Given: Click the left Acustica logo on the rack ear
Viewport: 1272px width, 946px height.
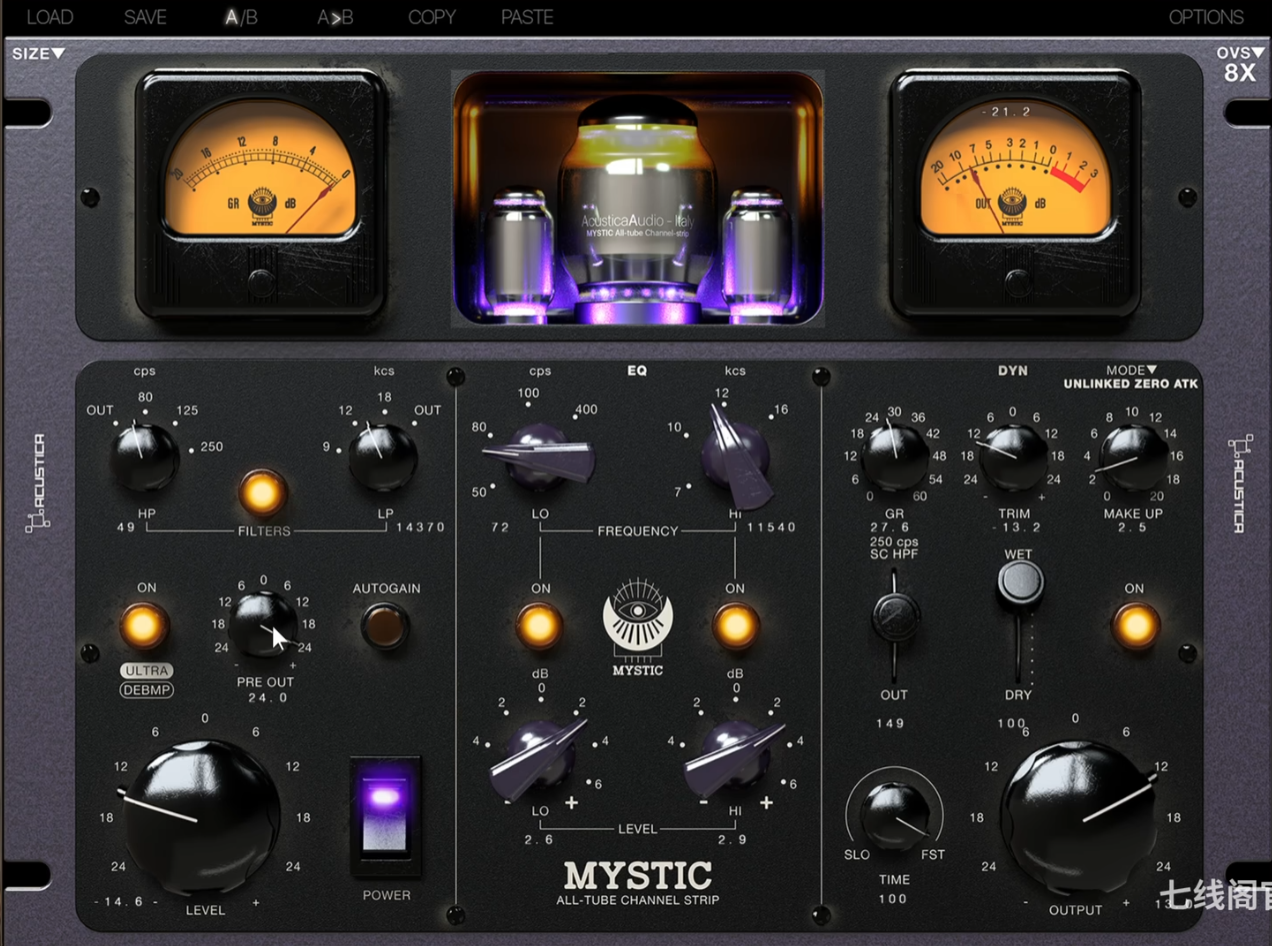Looking at the screenshot, I should point(38,483).
